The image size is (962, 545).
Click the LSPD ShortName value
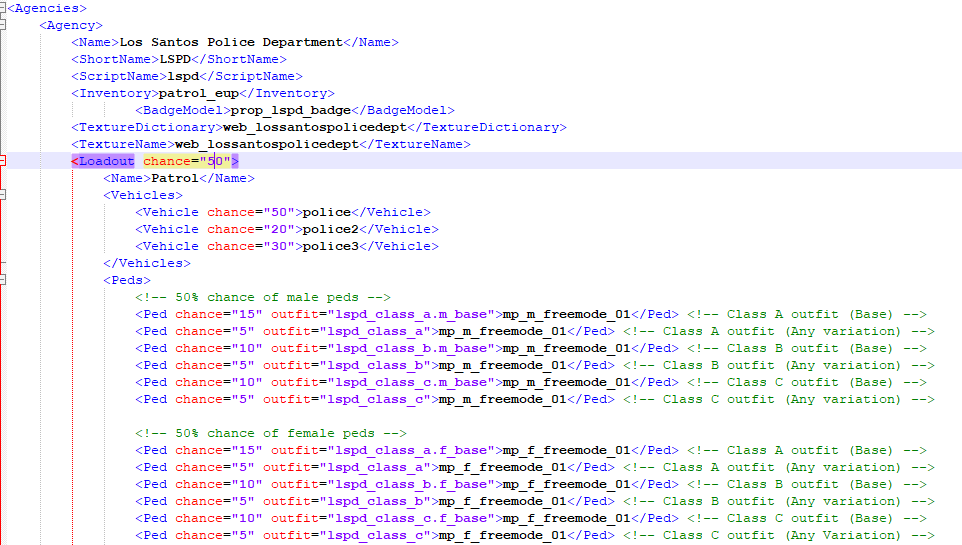175,60
